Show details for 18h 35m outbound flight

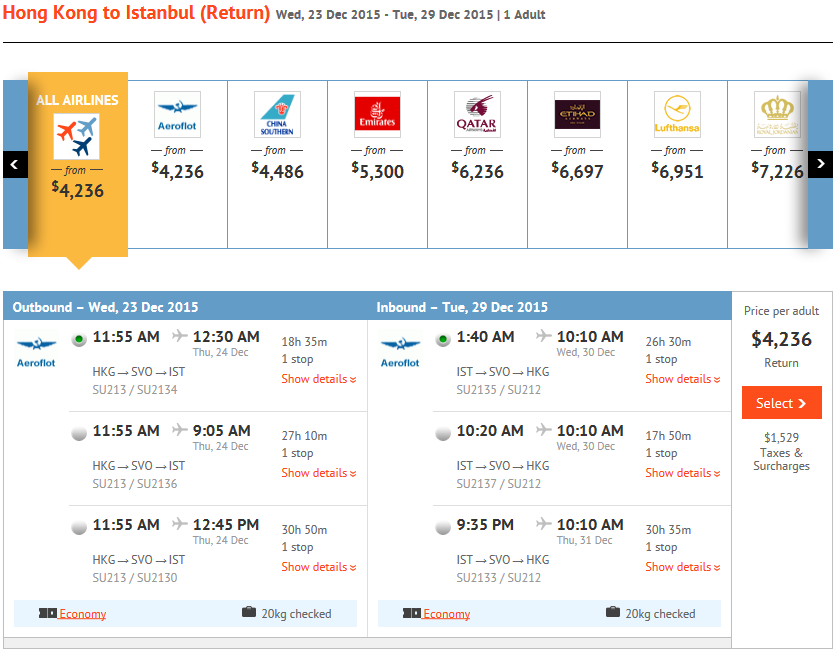(319, 379)
